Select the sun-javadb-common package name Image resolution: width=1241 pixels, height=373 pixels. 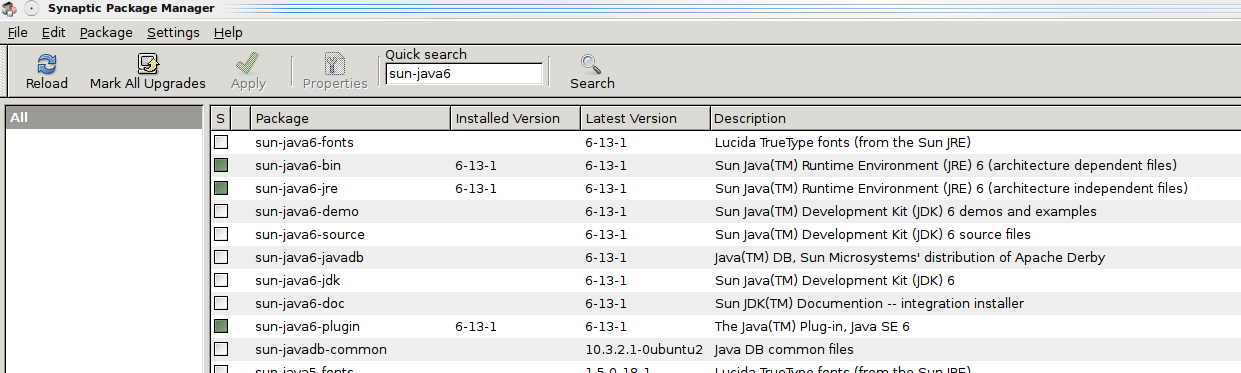coord(321,349)
